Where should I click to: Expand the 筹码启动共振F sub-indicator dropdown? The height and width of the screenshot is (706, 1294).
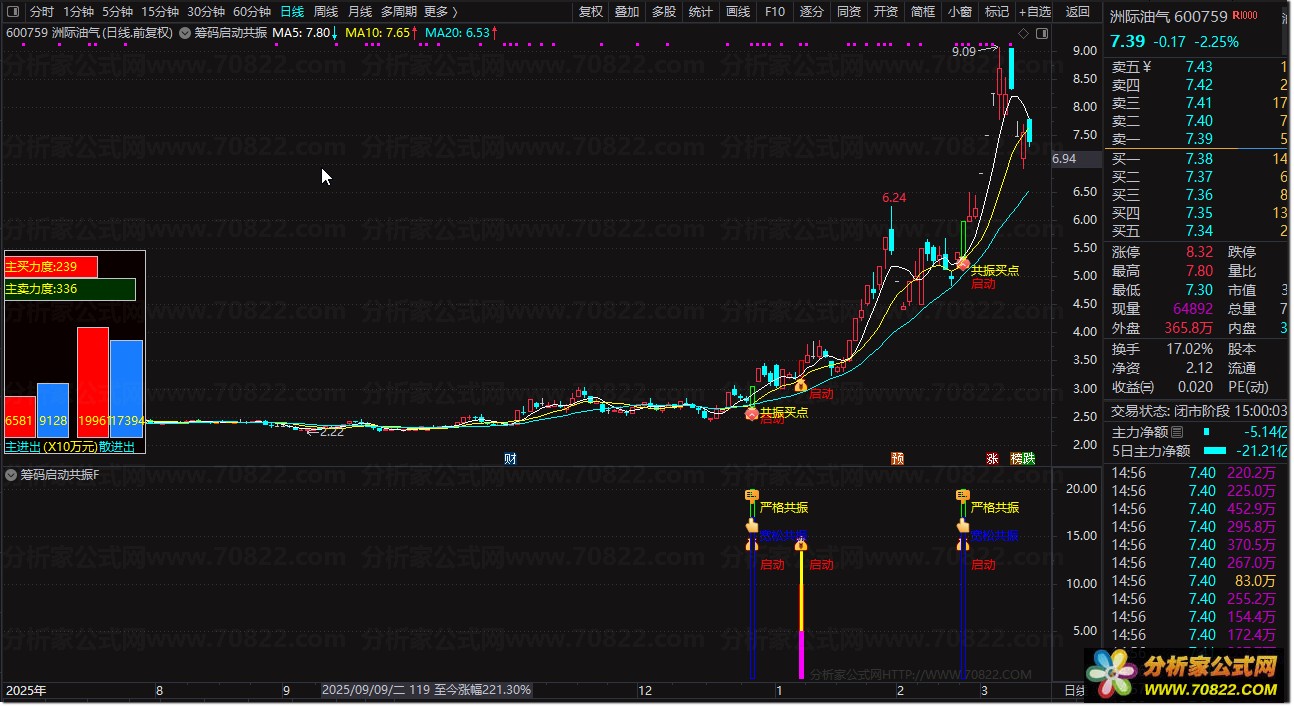click(x=11, y=475)
